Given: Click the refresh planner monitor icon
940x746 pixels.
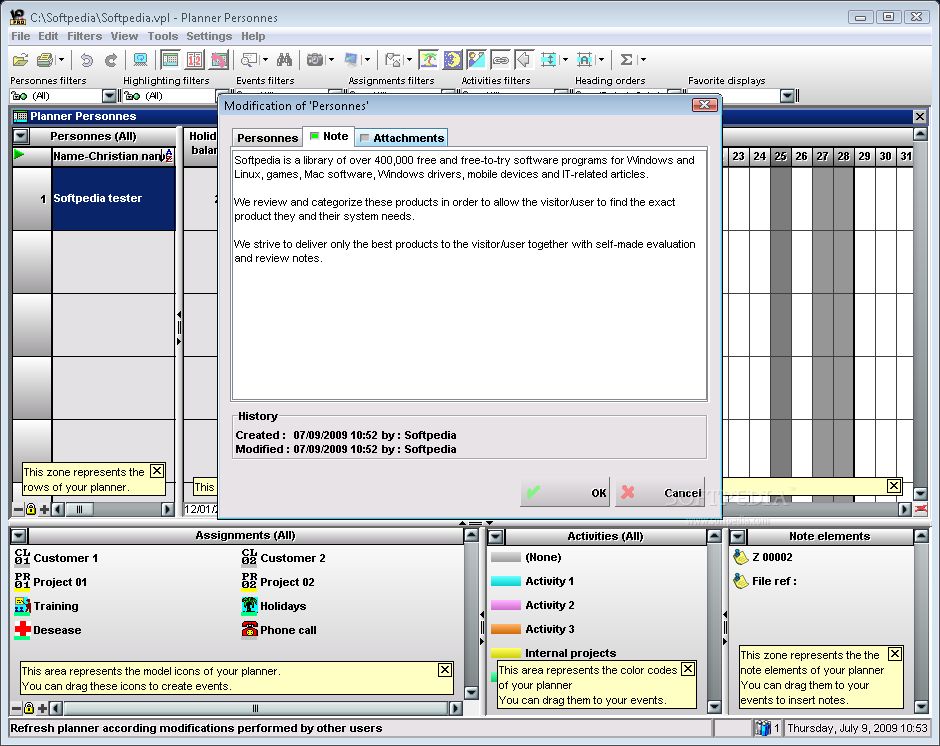Looking at the screenshot, I should pos(140,59).
